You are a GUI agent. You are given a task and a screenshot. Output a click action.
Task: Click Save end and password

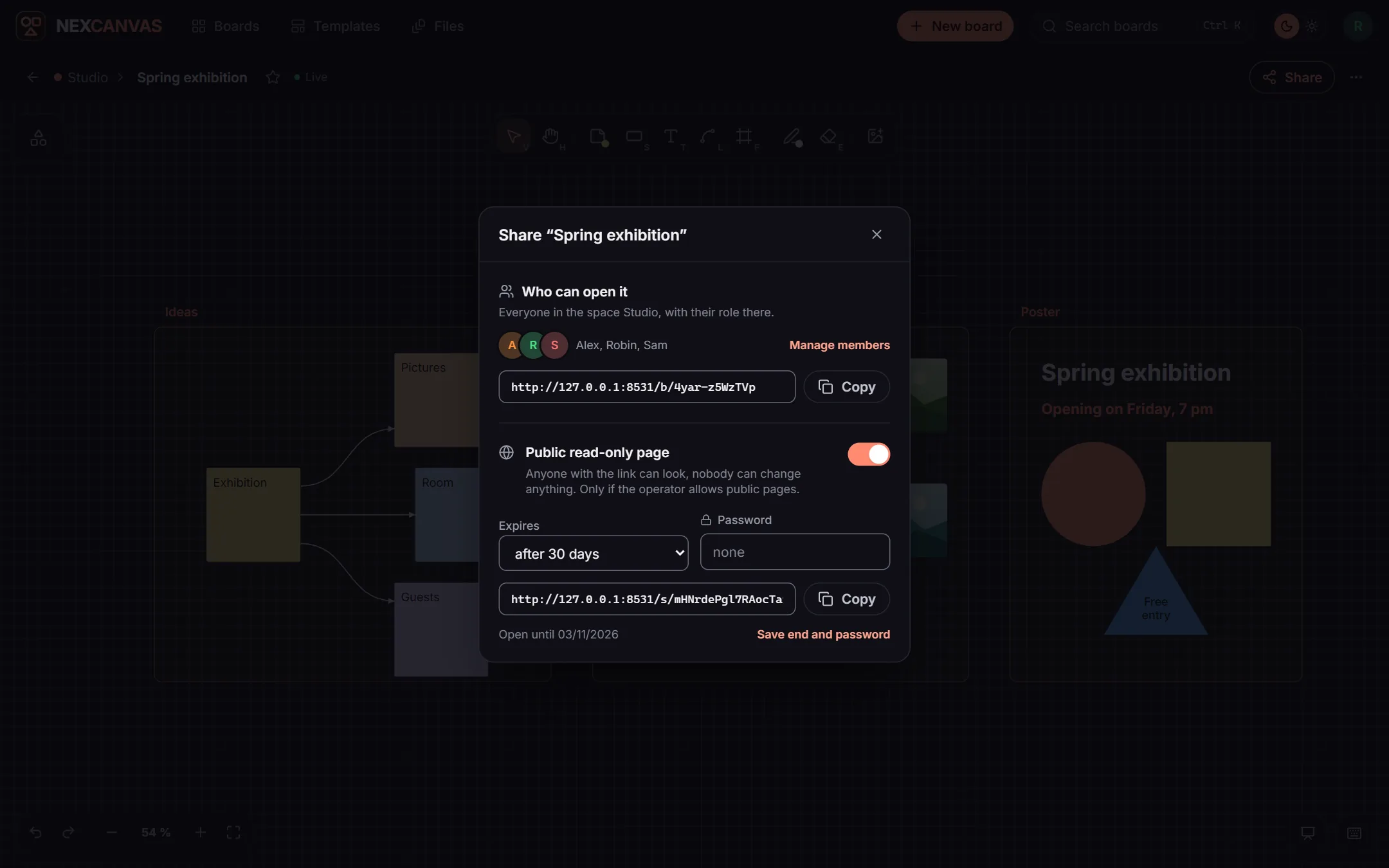click(x=823, y=635)
